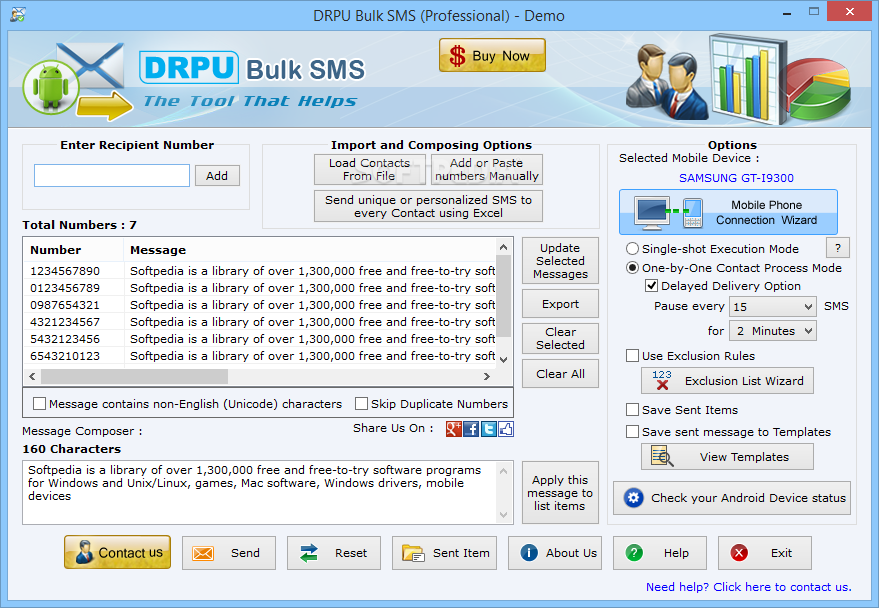Click inside the message composer text area
879x608 pixels.
point(261,493)
